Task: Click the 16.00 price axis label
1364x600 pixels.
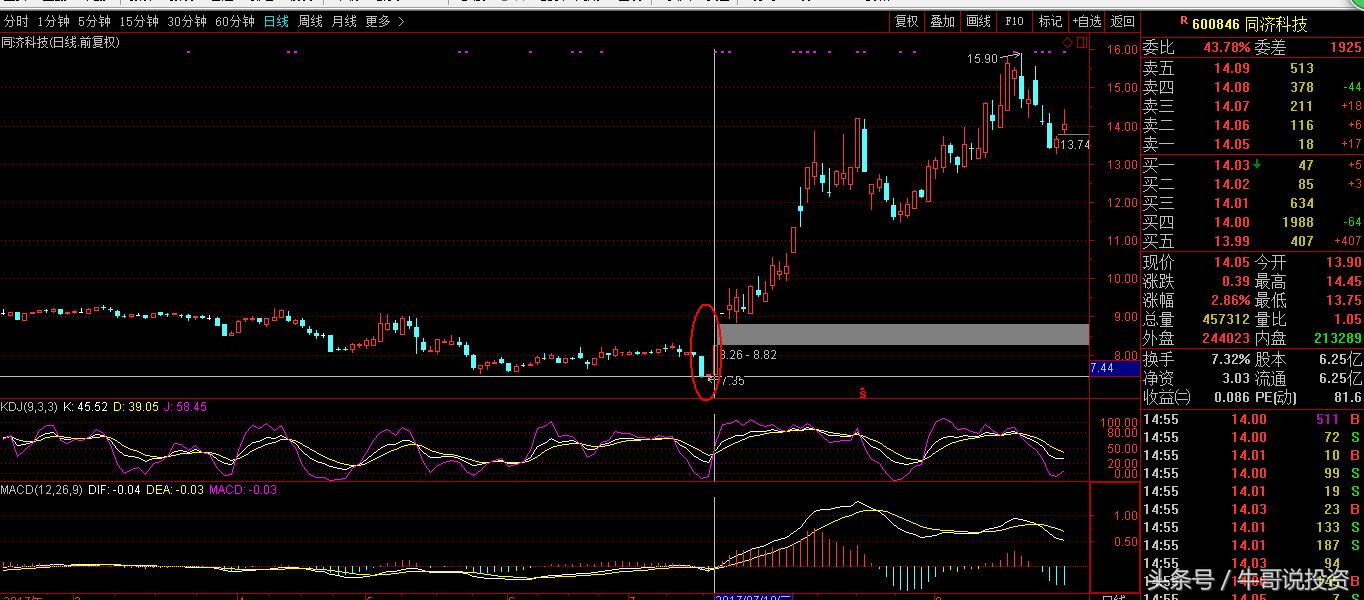Action: 1124,49
